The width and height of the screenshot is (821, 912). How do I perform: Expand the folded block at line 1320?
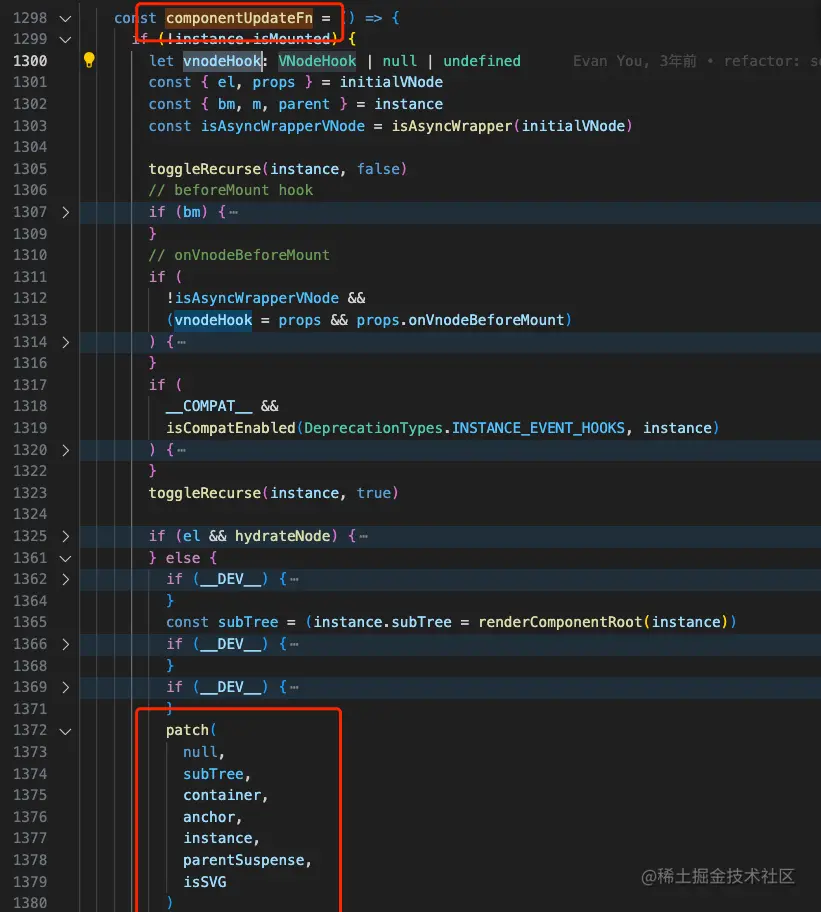pyautogui.click(x=66, y=450)
